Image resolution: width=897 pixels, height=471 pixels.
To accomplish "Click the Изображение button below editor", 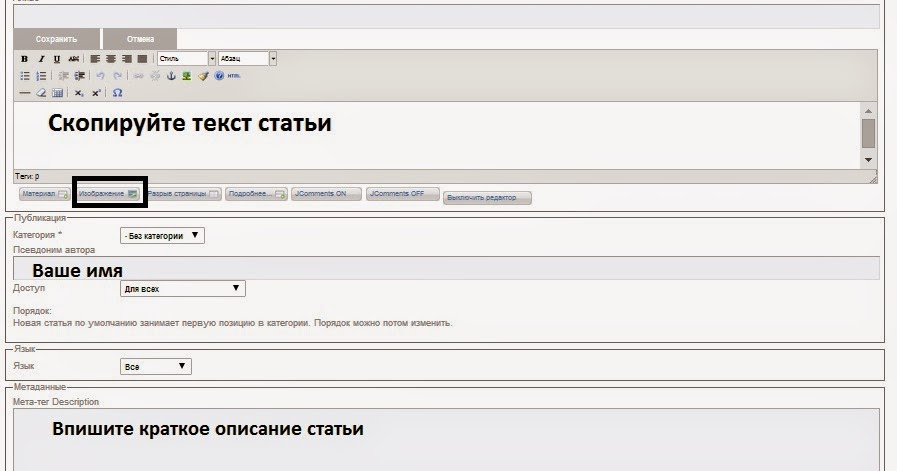I will coord(108,194).
